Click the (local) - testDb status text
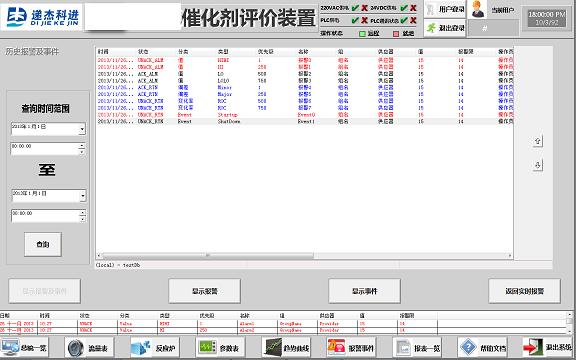 118,265
